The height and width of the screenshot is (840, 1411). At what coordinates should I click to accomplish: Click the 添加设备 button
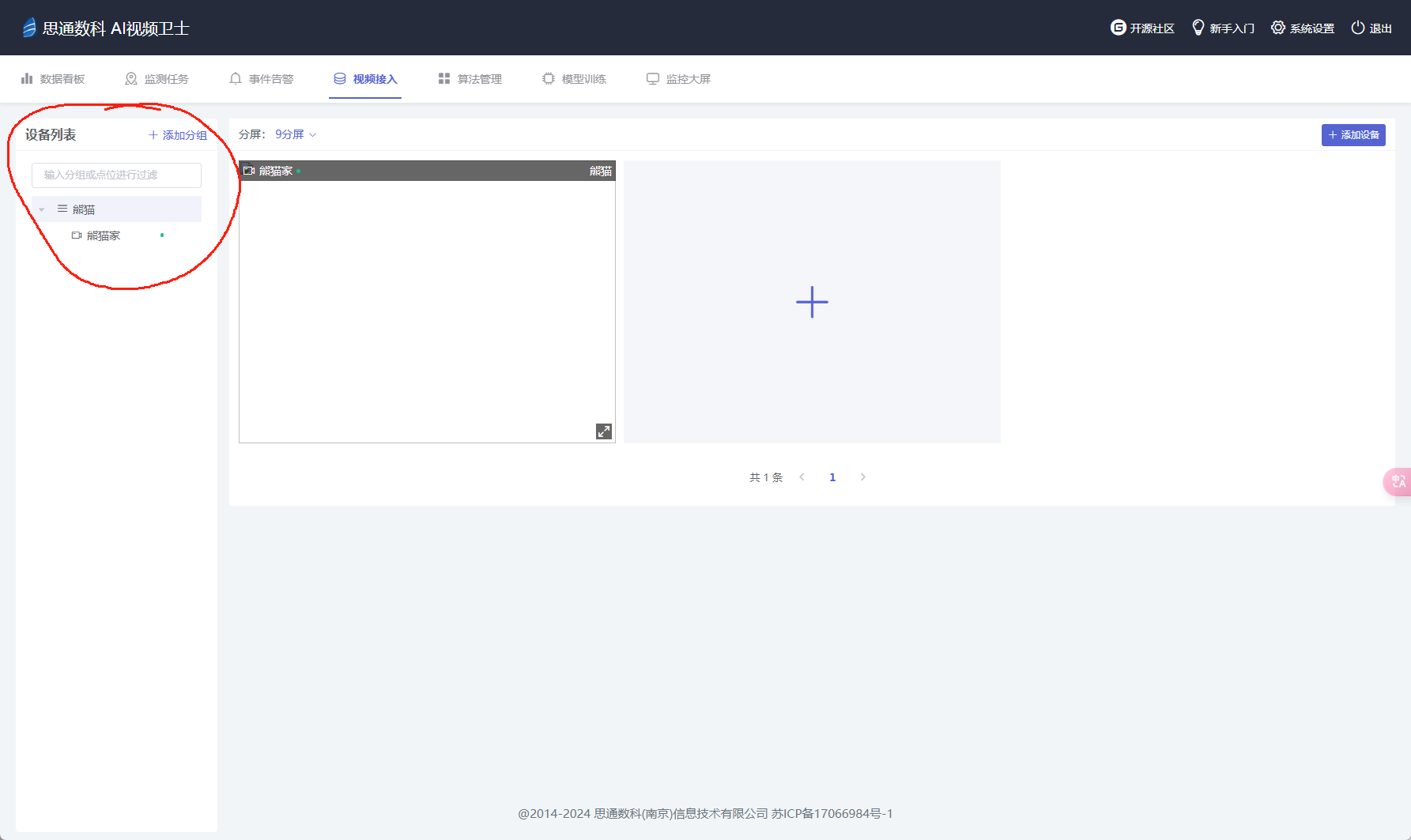tap(1353, 135)
